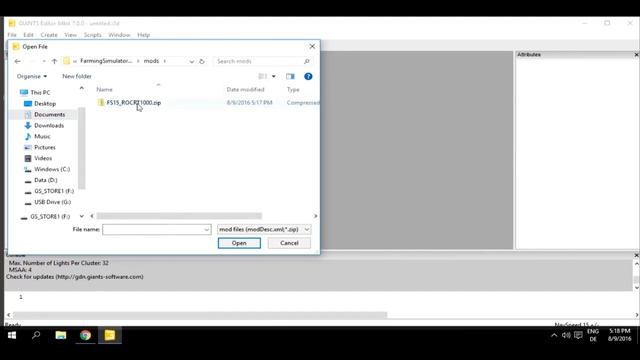Open the View menu in GIANTS Editor

coord(70,35)
